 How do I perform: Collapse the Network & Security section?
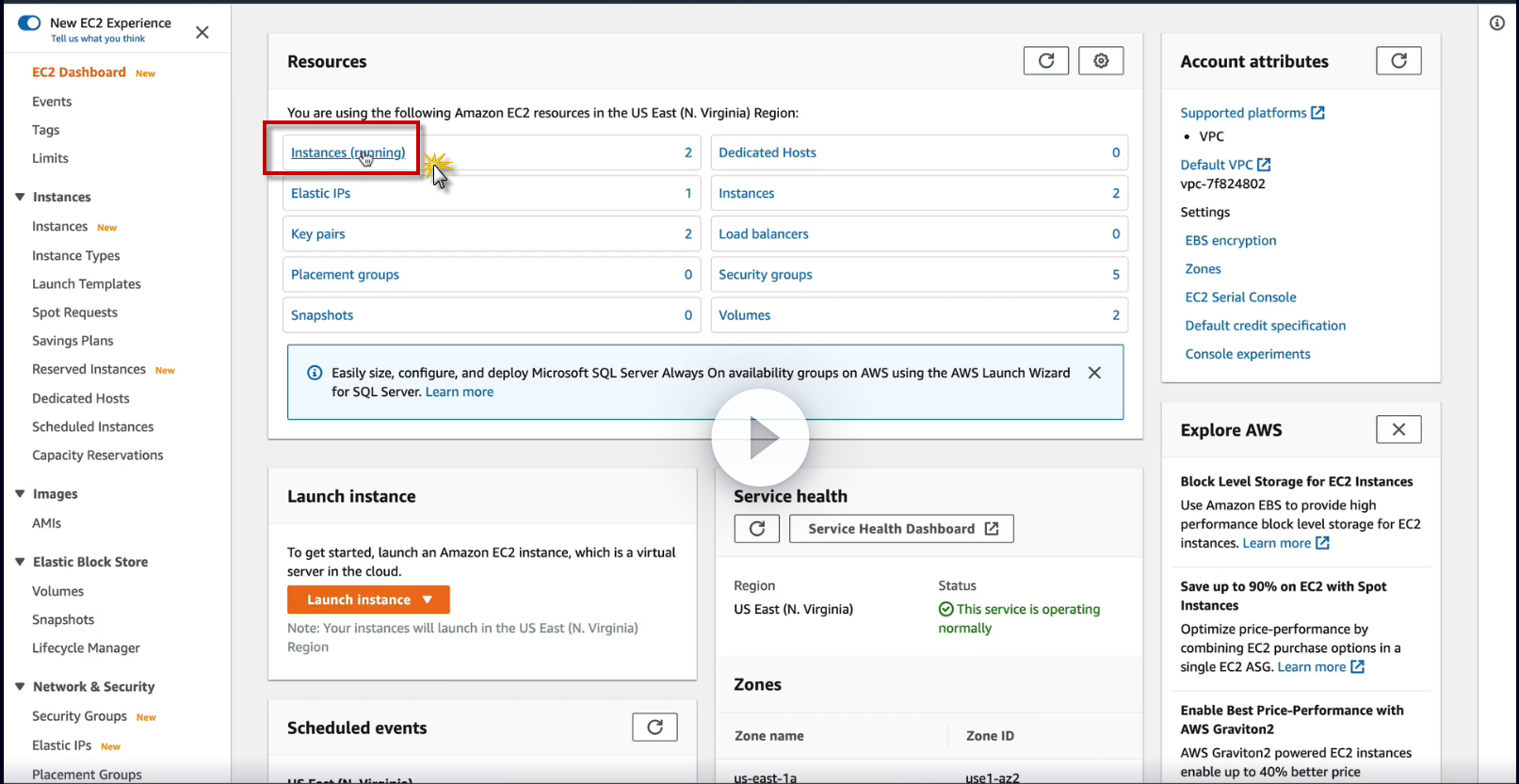click(20, 687)
